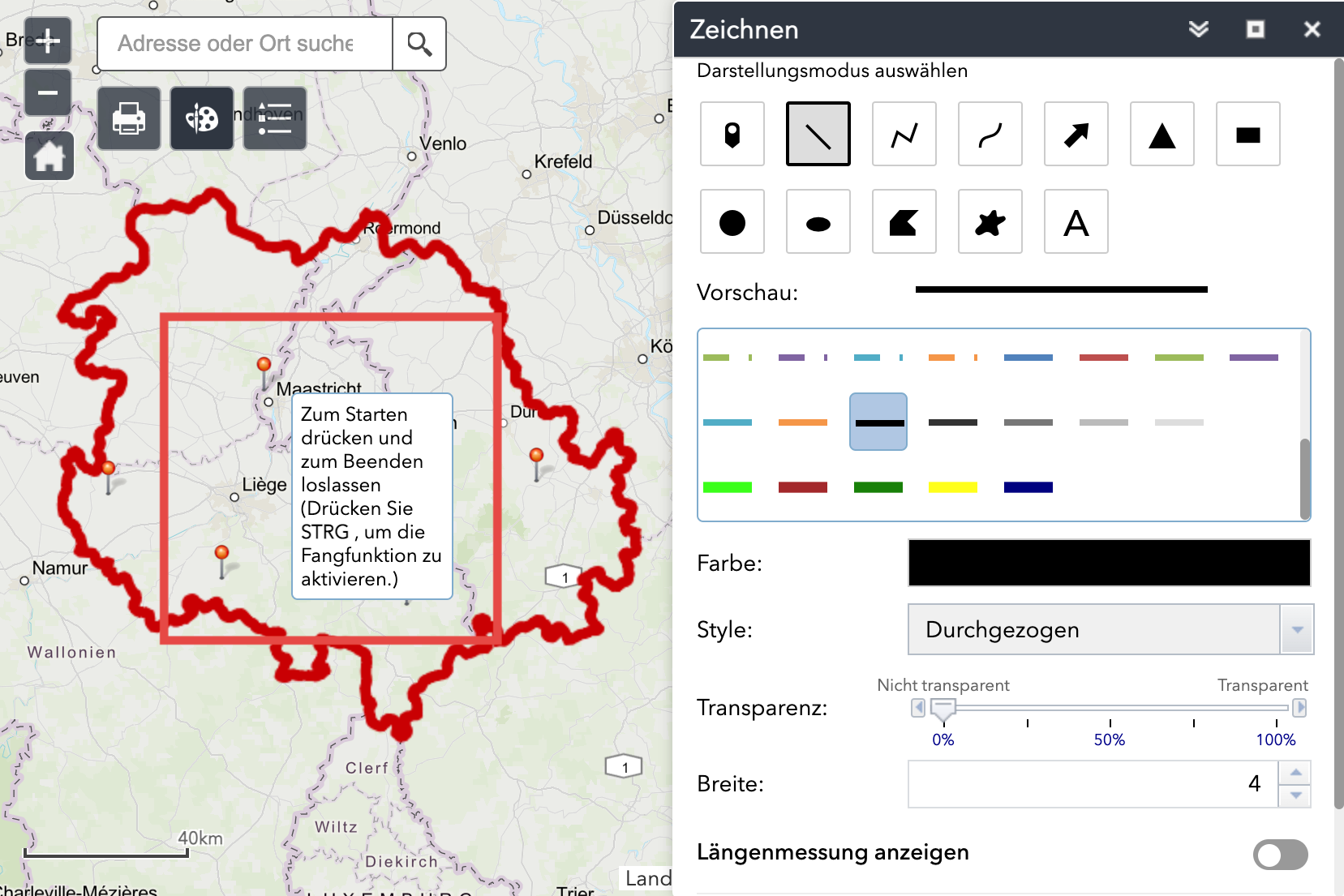Click the address search input field

pyautogui.click(x=245, y=44)
